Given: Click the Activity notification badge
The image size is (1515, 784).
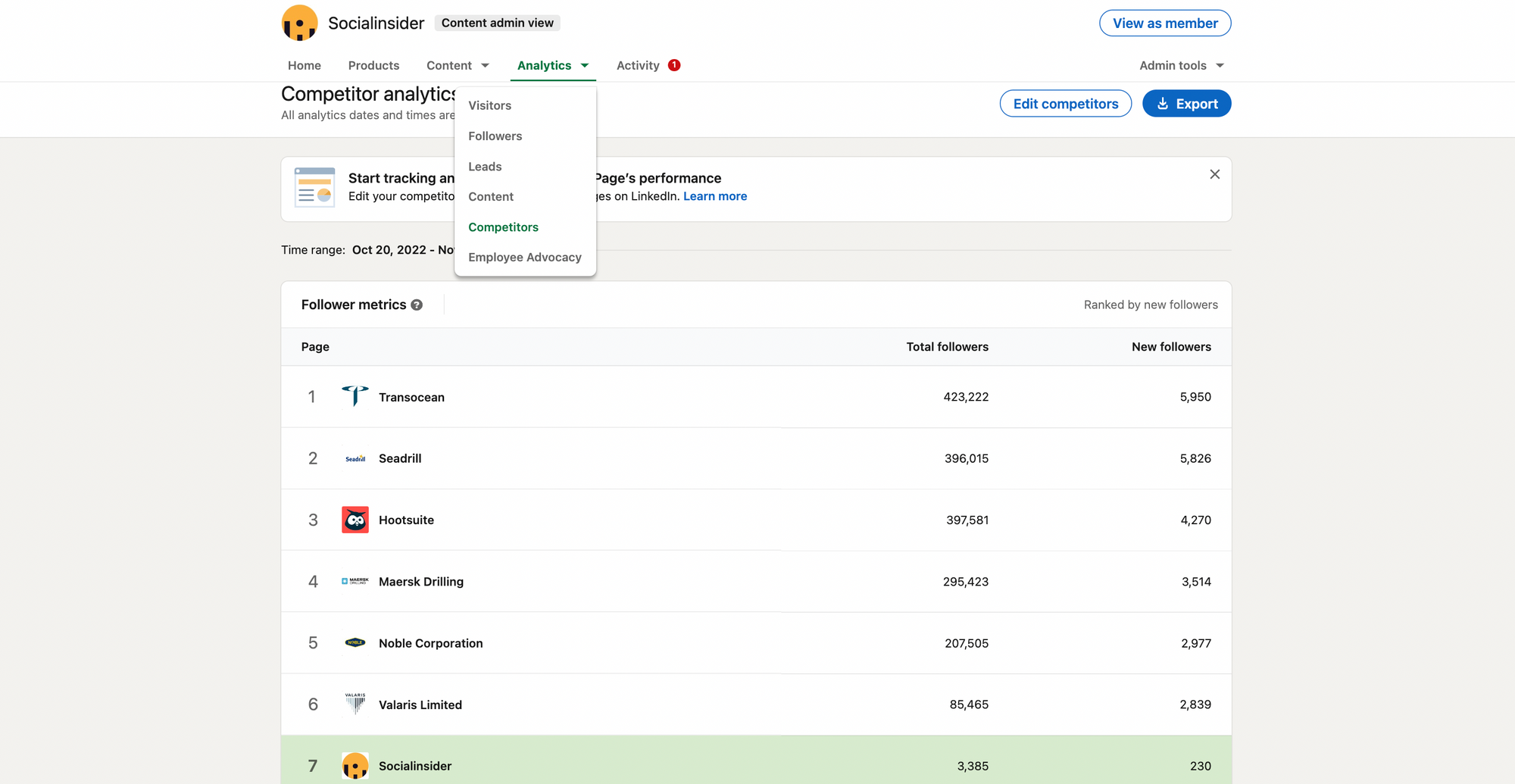Looking at the screenshot, I should [674, 65].
